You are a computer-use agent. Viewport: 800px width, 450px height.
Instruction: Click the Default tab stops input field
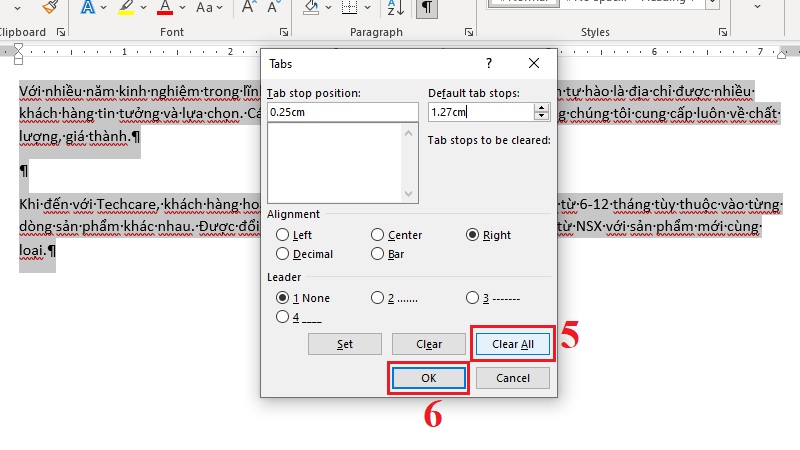pyautogui.click(x=482, y=112)
